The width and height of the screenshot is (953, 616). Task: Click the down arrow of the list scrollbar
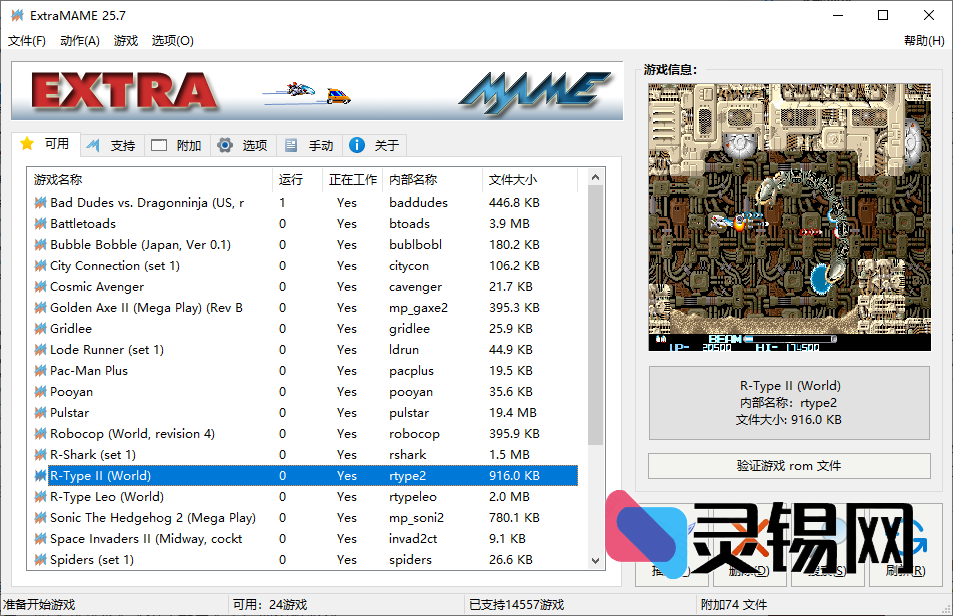coord(597,560)
